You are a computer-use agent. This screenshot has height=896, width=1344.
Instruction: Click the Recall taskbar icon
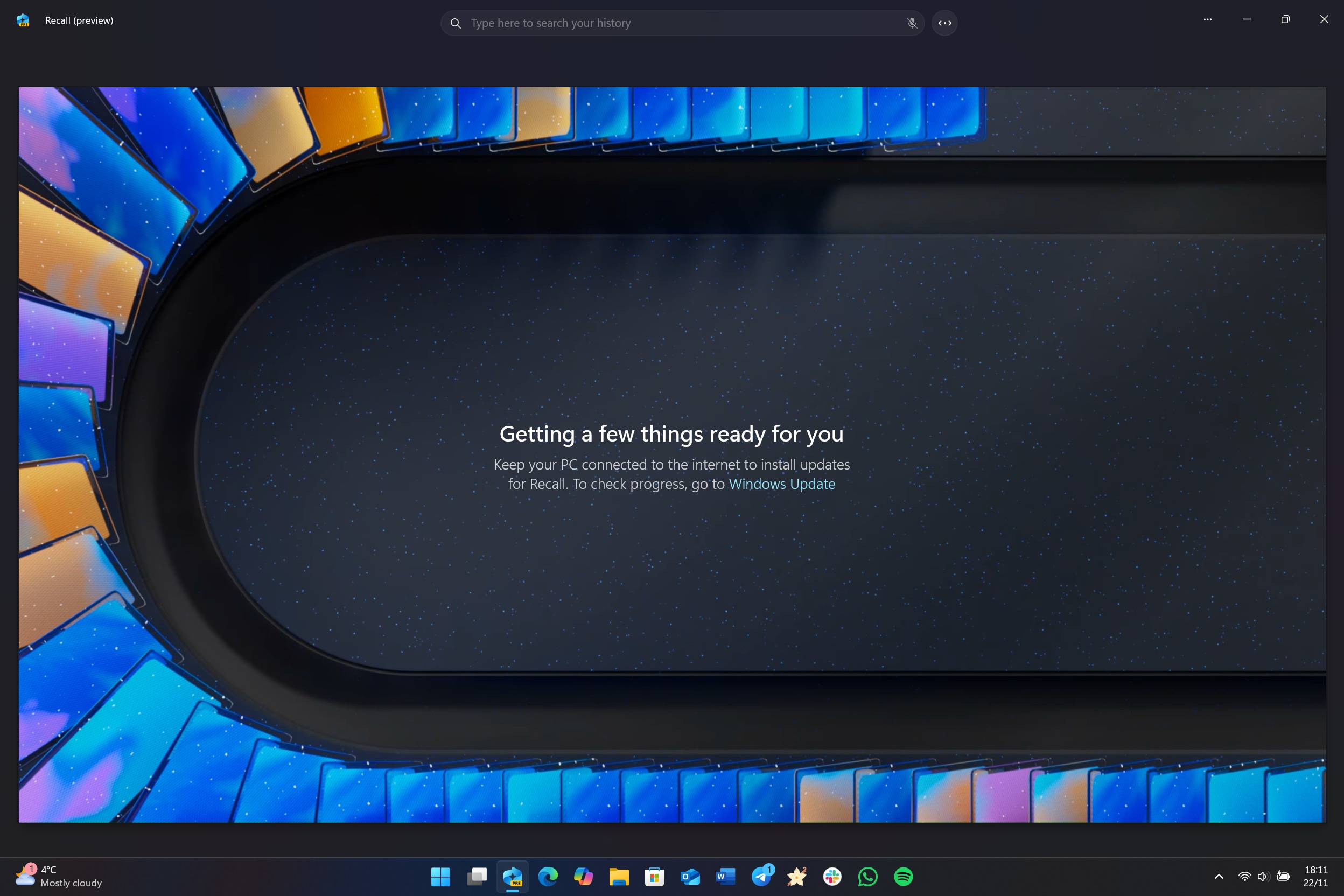point(513,877)
